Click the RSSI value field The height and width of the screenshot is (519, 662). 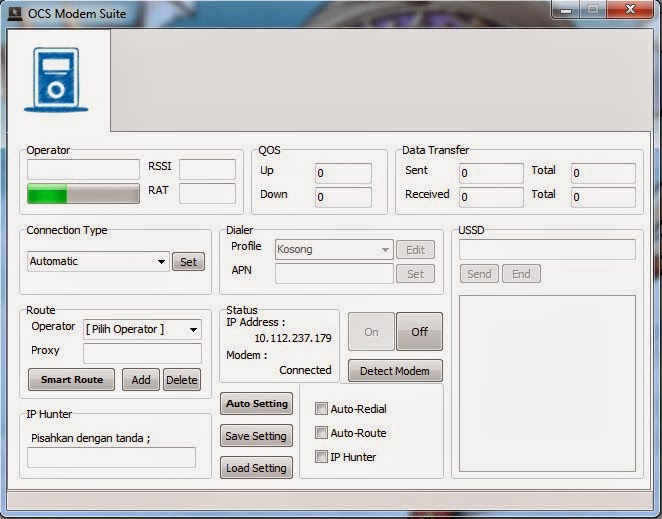tap(207, 169)
